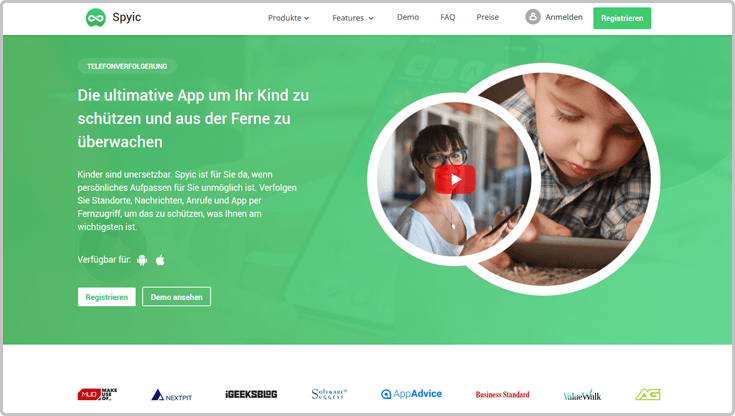Click the Android robot availability icon
735x416 pixels.
[142, 260]
